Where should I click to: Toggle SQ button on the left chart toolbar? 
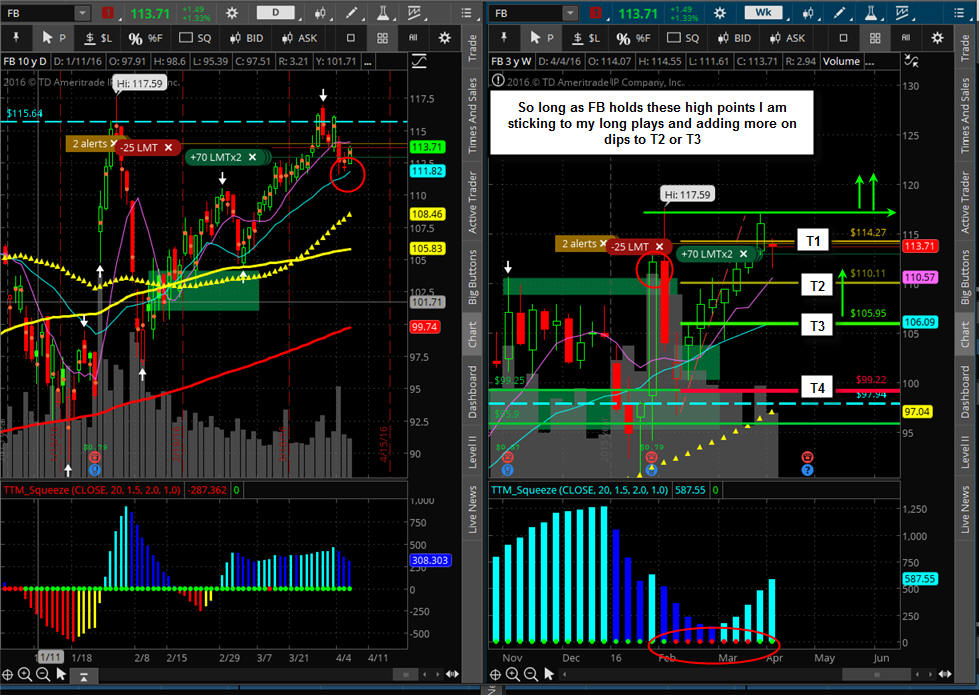[x=196, y=38]
